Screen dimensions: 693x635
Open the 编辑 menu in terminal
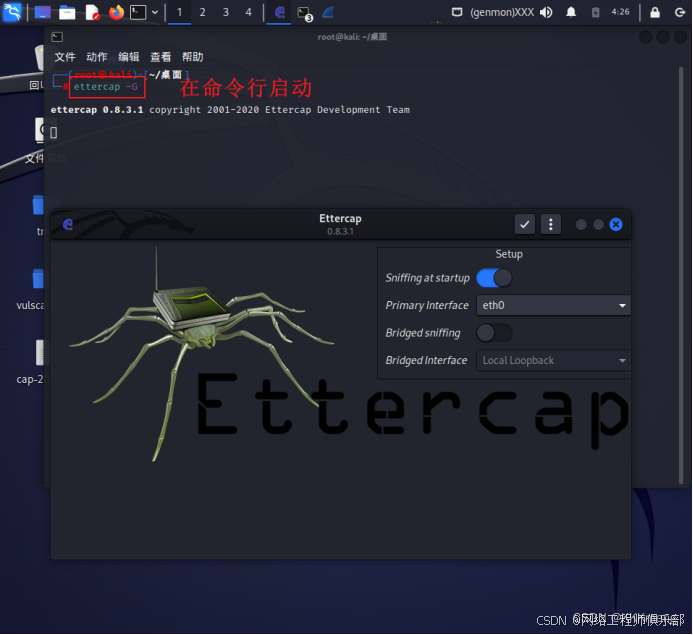(x=129, y=57)
